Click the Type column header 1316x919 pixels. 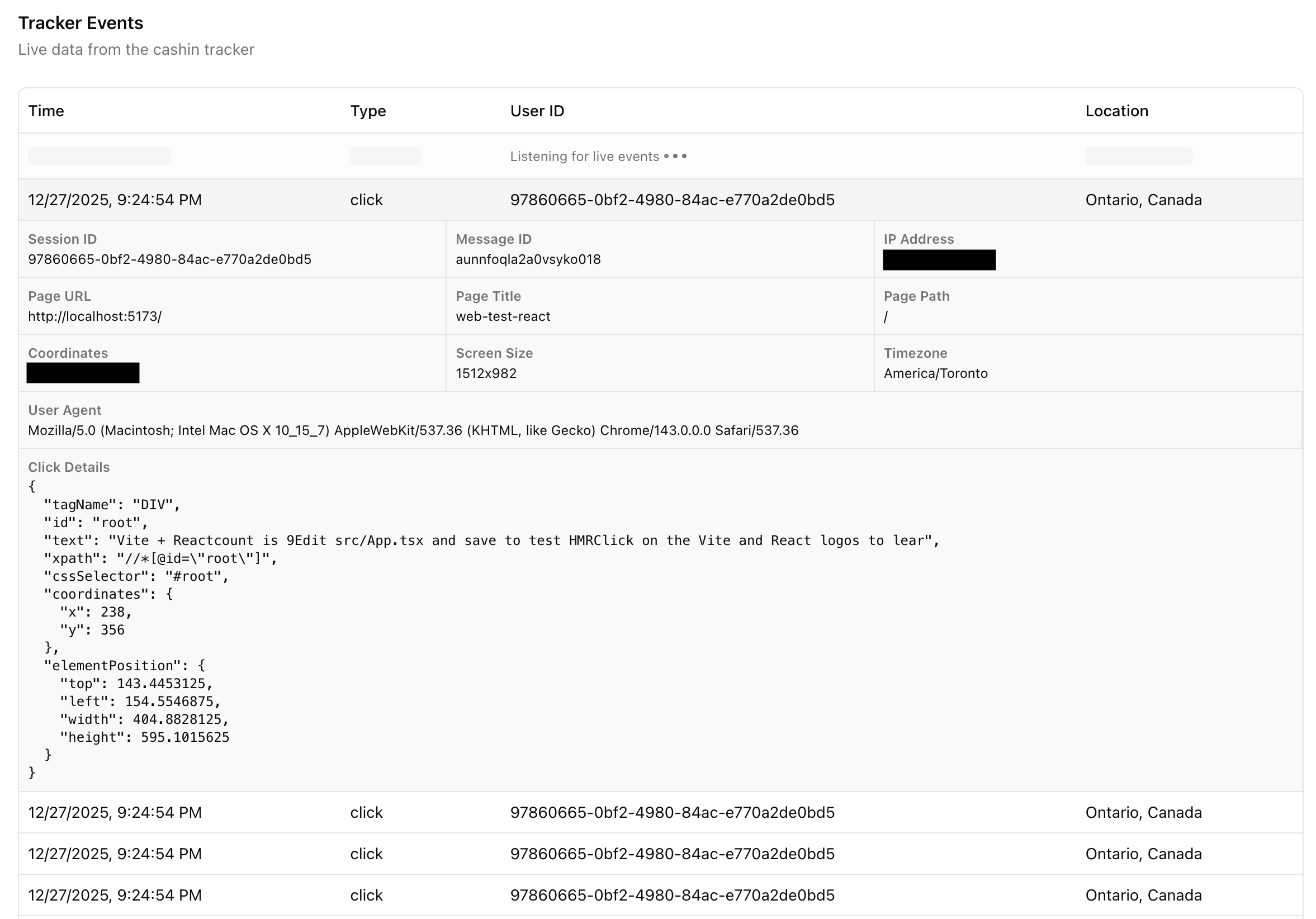pos(368,111)
